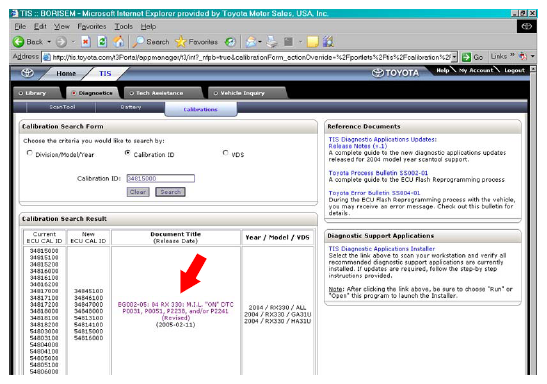Select the Calibrations sub-tab
The image size is (547, 384).
(201, 109)
